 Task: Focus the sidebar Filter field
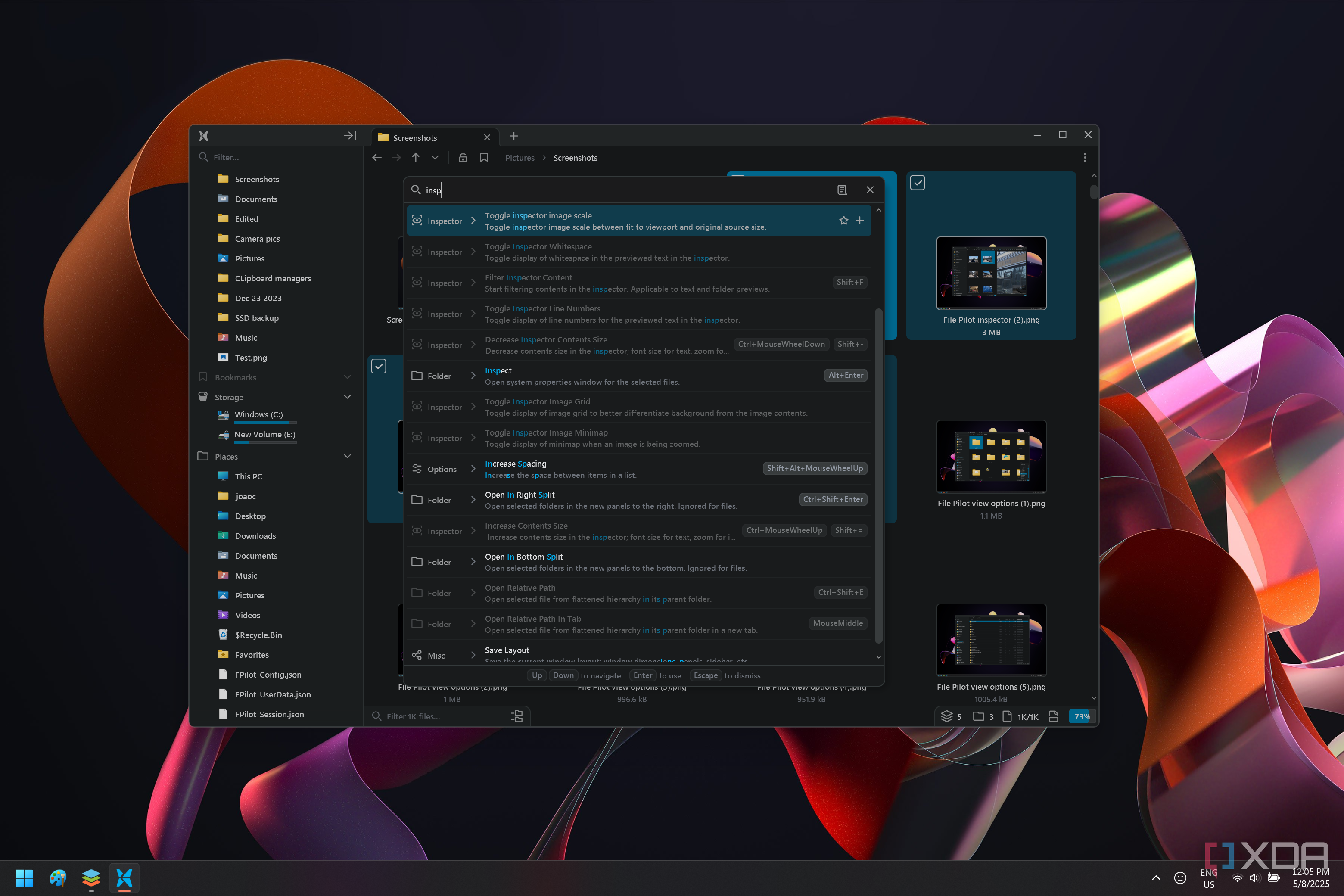277,157
